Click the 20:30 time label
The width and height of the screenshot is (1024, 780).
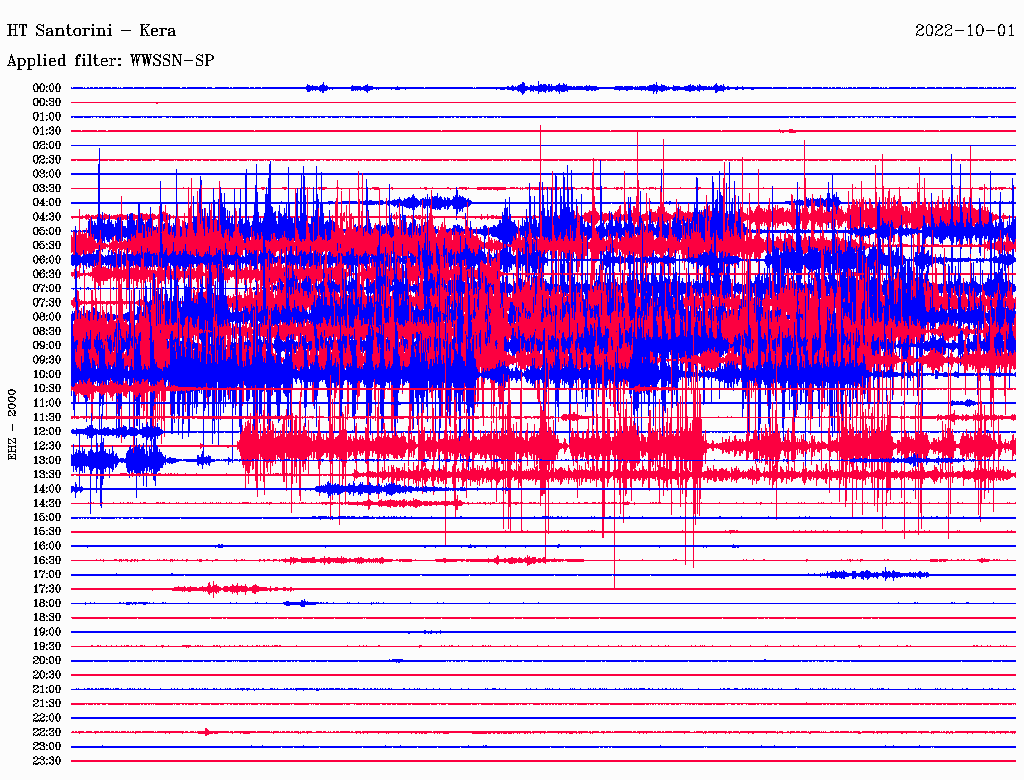(x=47, y=675)
